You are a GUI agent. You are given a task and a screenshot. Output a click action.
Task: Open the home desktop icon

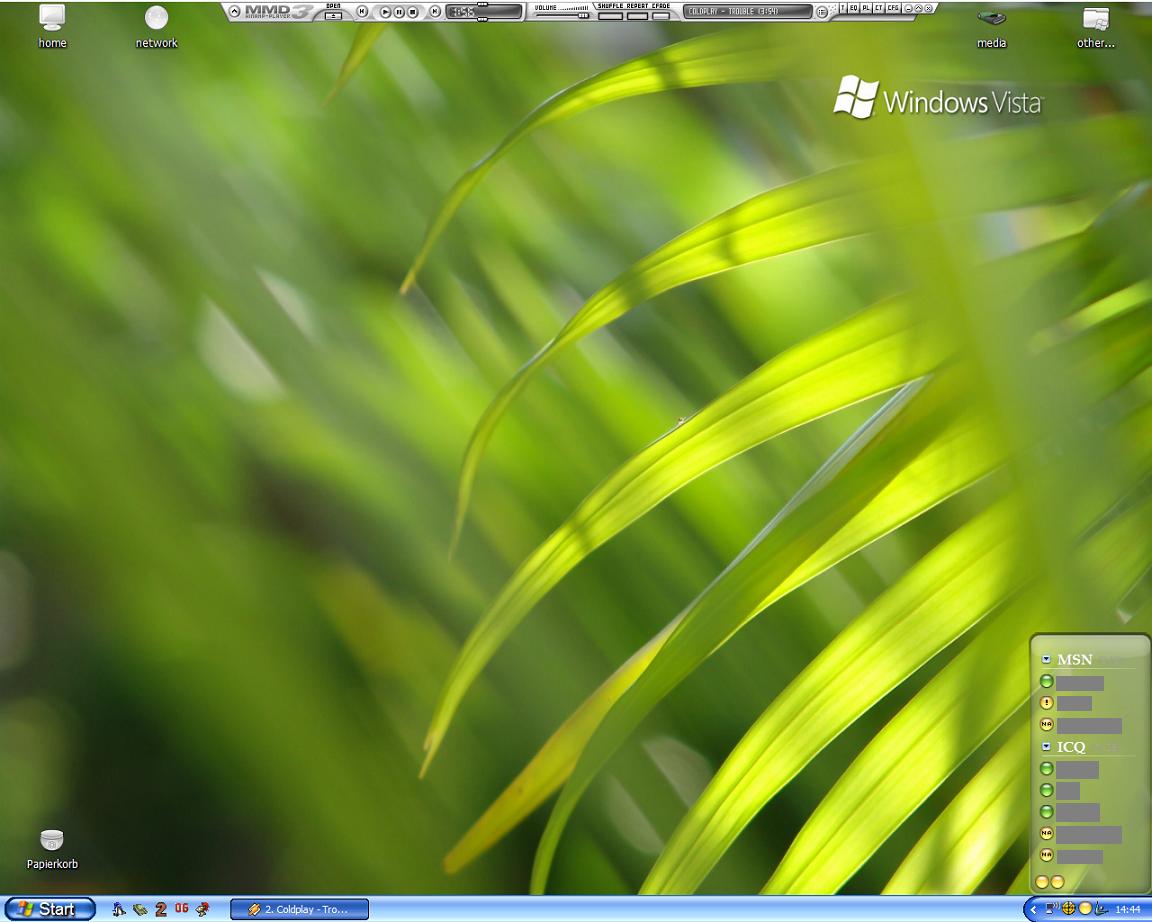(52, 26)
